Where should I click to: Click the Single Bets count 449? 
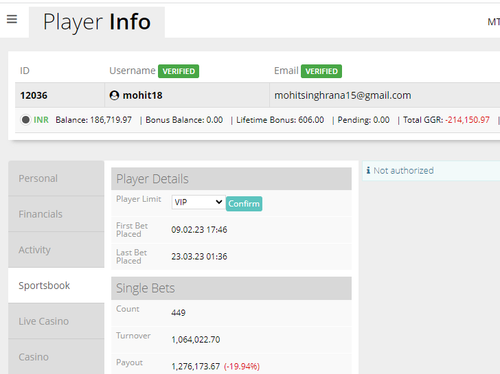(x=178, y=313)
